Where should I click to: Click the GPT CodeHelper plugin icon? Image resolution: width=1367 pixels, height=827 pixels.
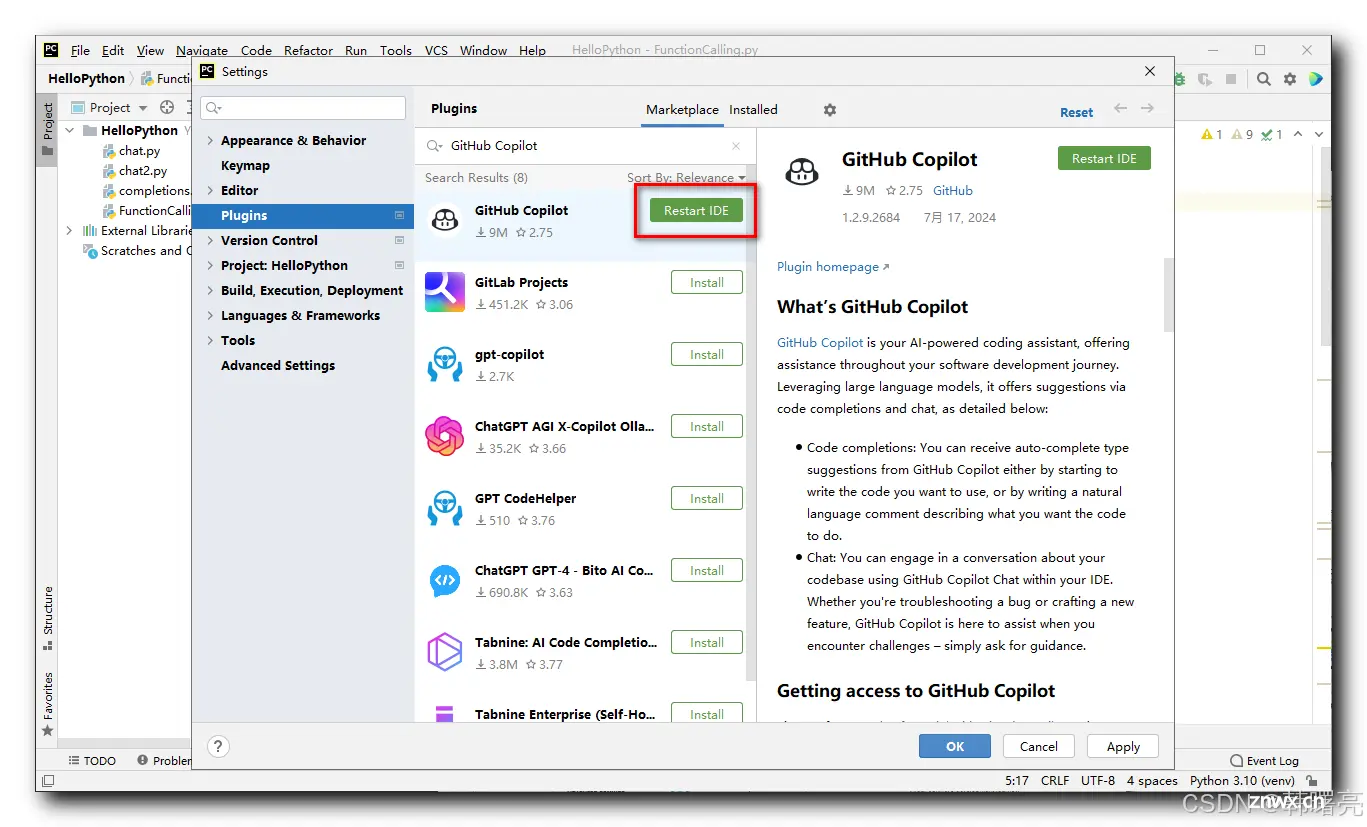[x=444, y=508]
